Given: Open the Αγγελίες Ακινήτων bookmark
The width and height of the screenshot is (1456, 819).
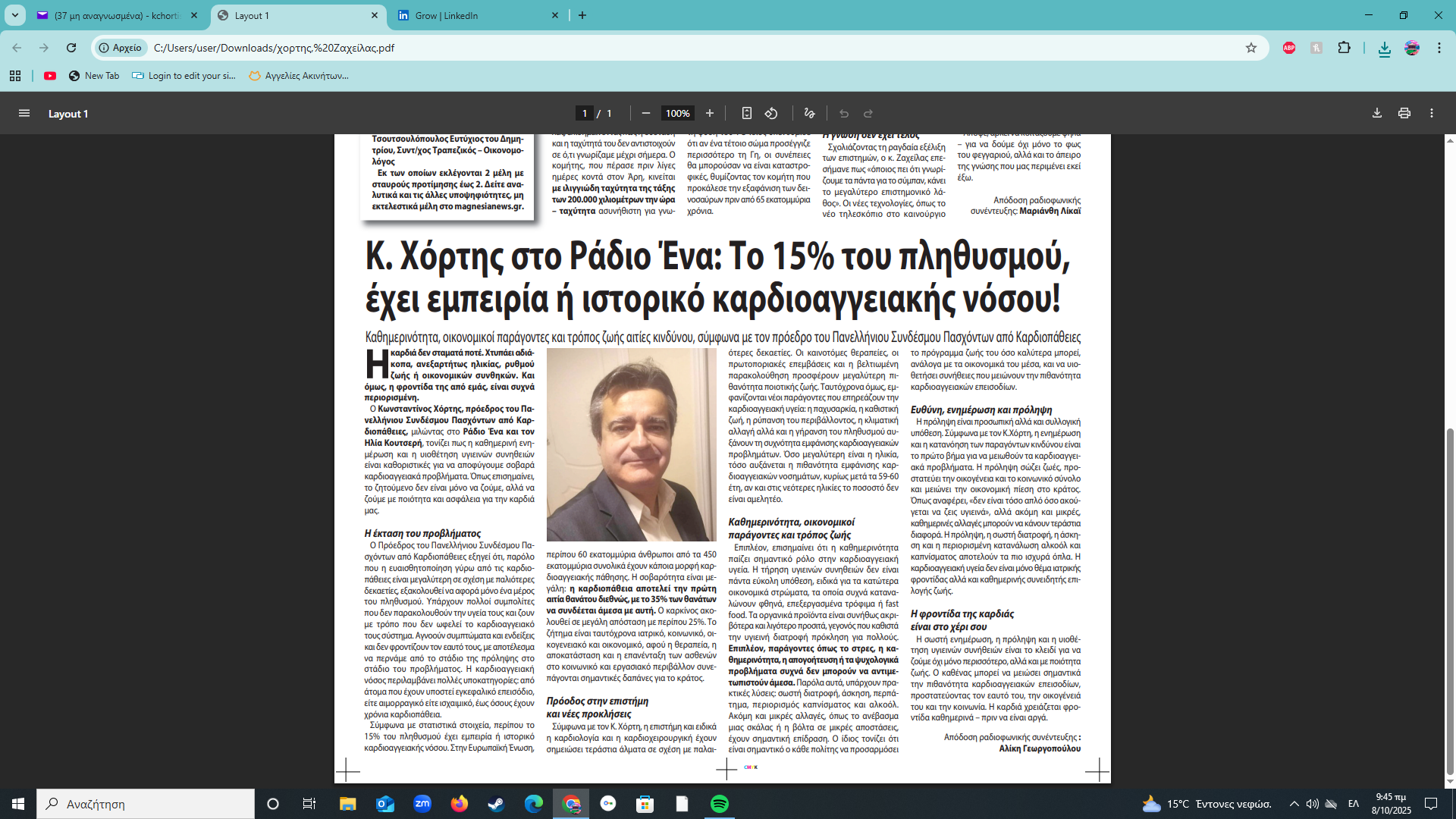Looking at the screenshot, I should tap(299, 76).
